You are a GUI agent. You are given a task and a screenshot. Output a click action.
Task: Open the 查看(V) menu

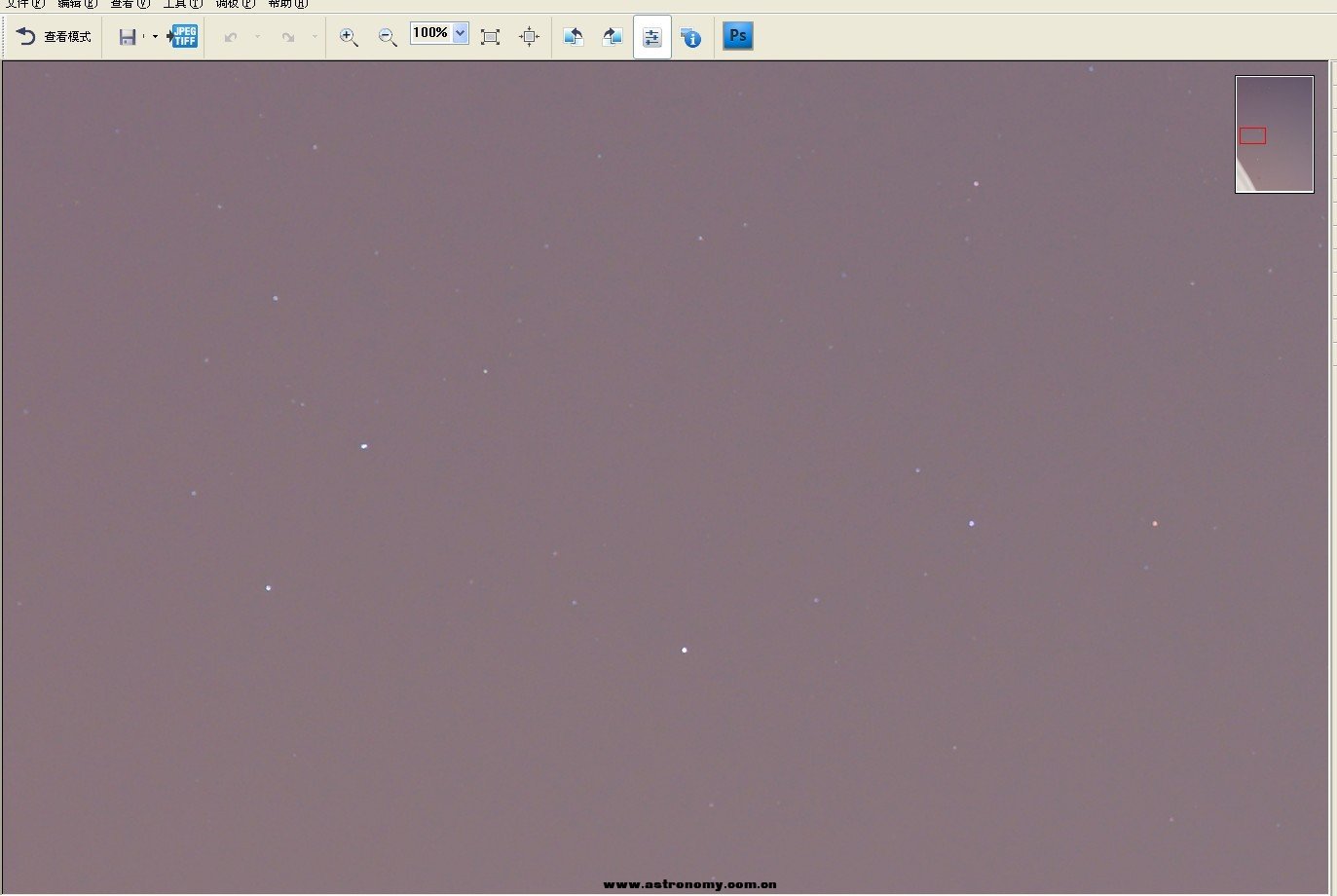coord(130,4)
